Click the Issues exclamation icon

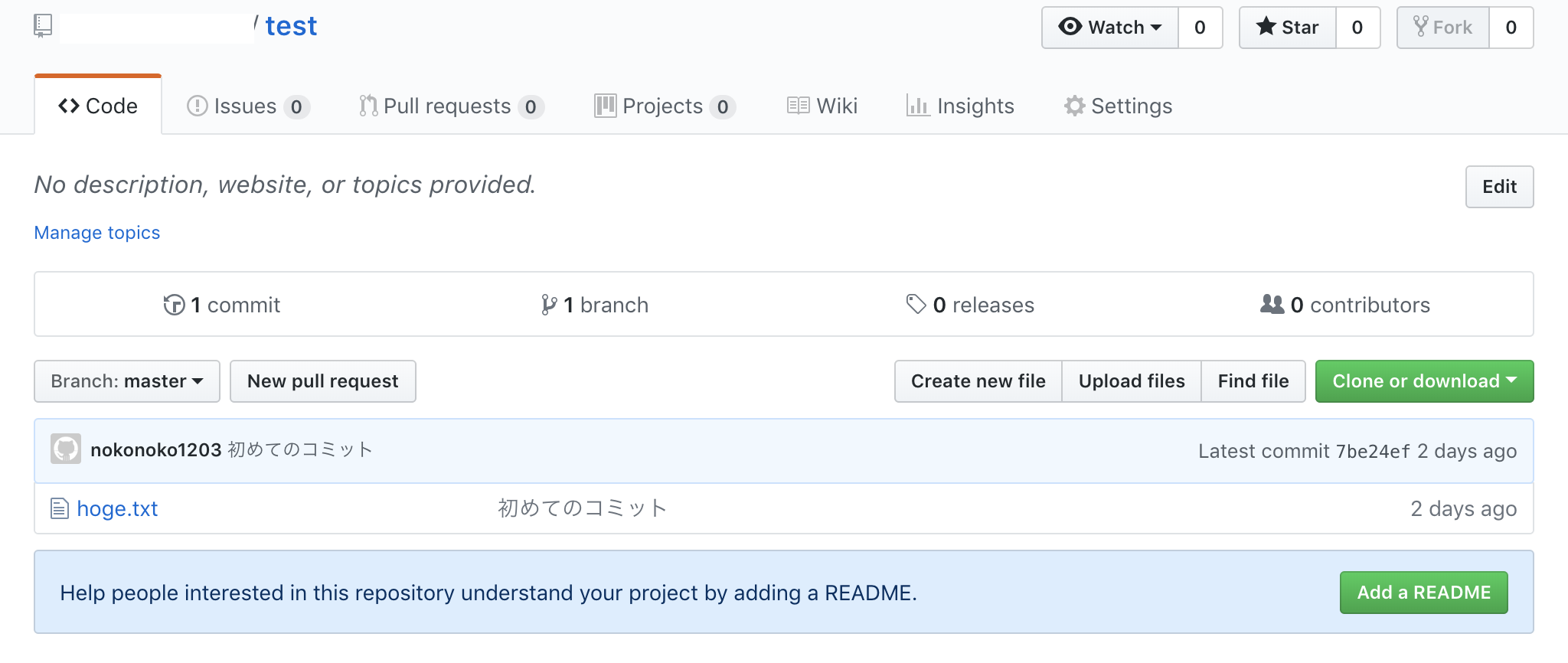pyautogui.click(x=198, y=106)
